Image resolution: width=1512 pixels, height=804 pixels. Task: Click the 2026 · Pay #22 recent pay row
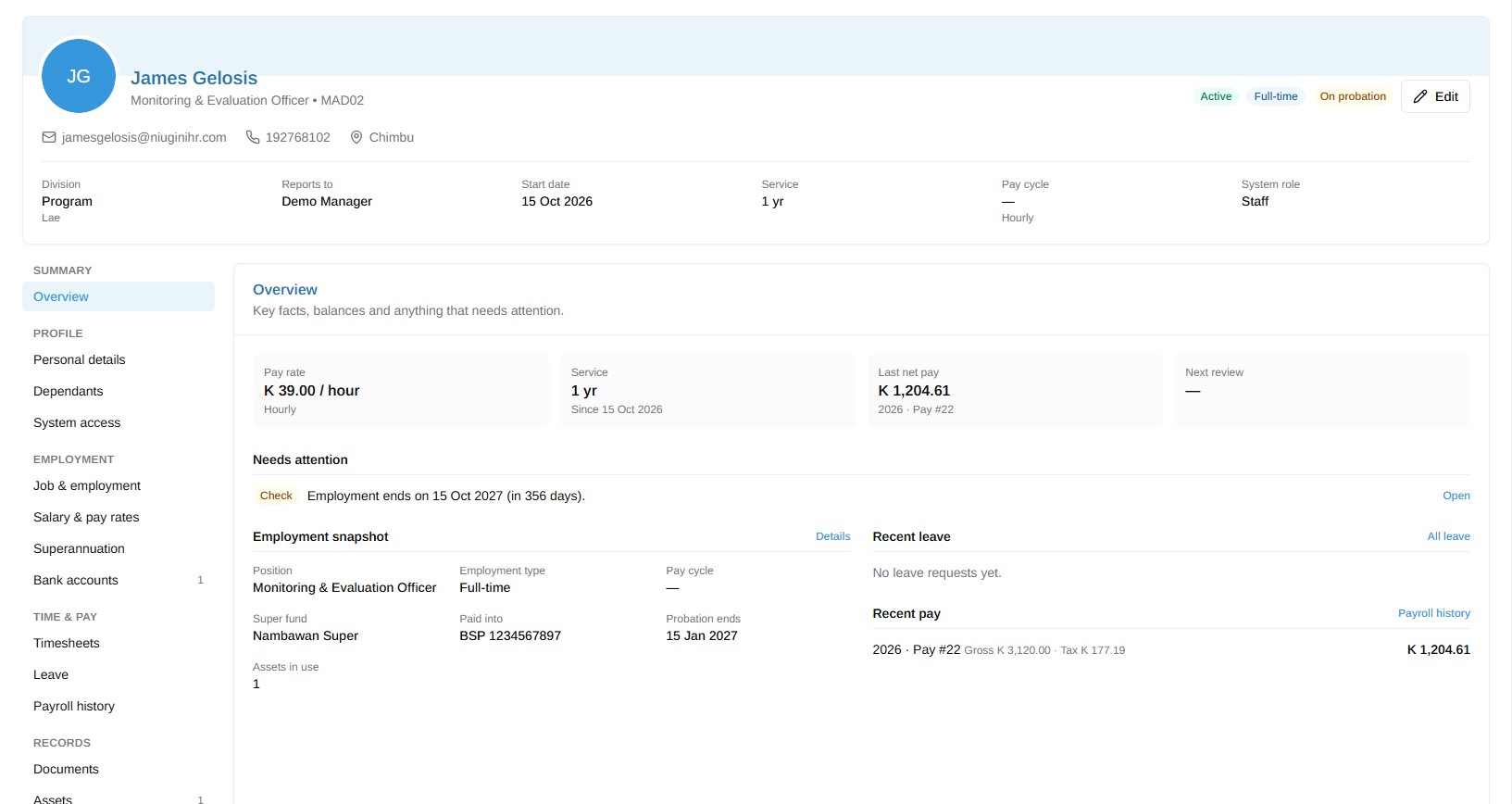click(1171, 649)
